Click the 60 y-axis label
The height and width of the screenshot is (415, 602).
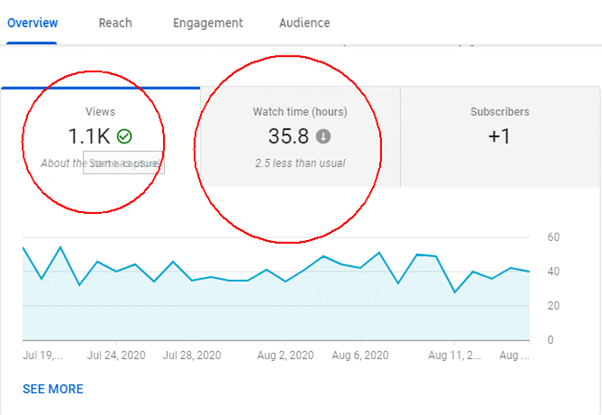coord(553,237)
